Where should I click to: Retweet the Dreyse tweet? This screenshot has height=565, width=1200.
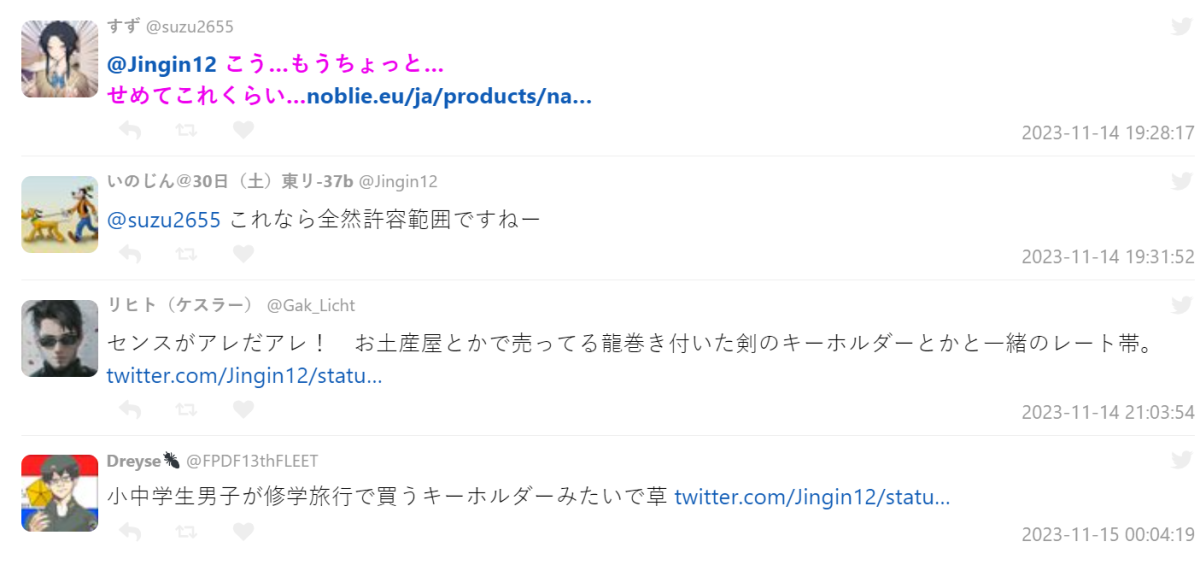click(186, 531)
